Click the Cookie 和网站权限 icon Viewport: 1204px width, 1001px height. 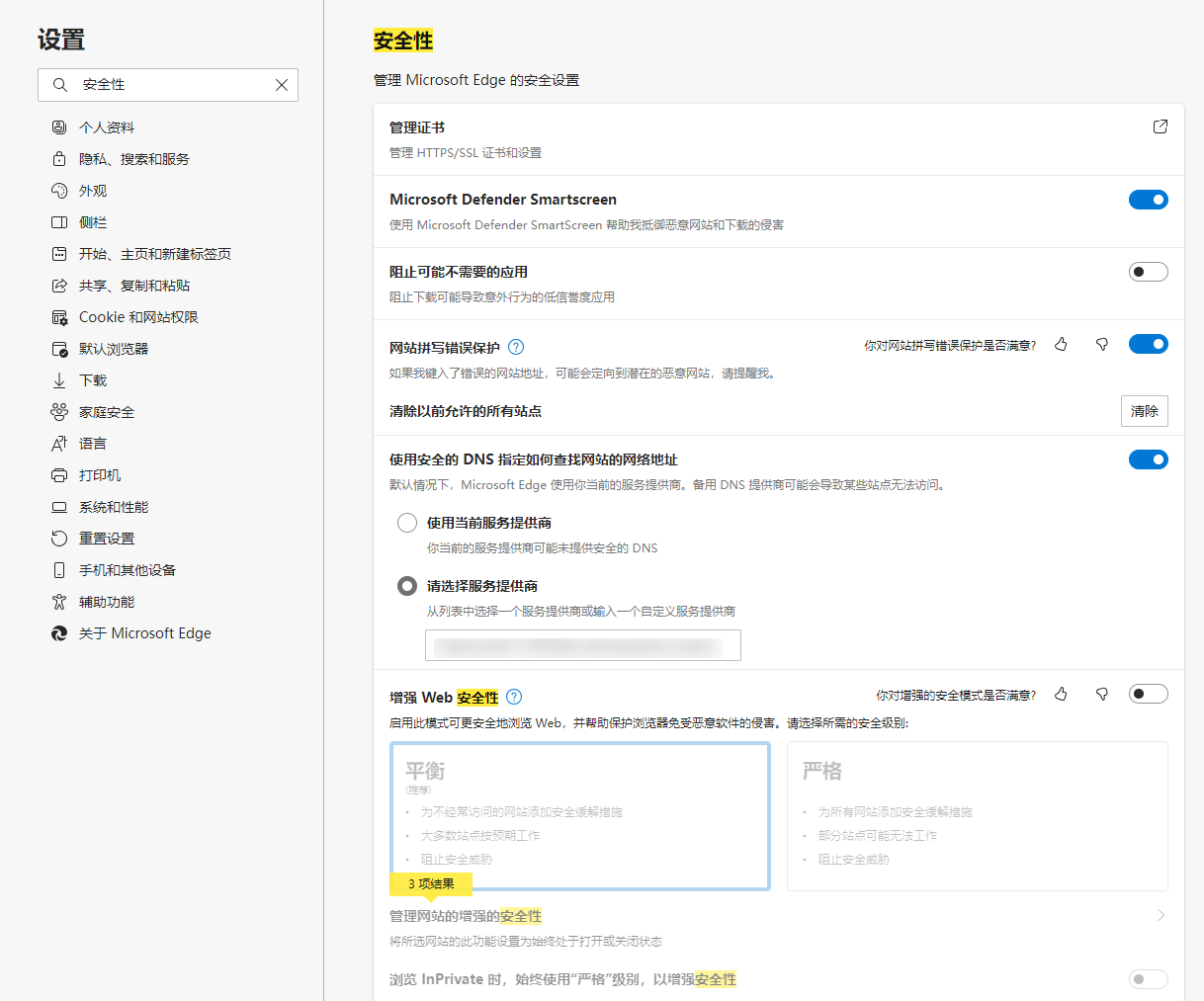click(59, 317)
